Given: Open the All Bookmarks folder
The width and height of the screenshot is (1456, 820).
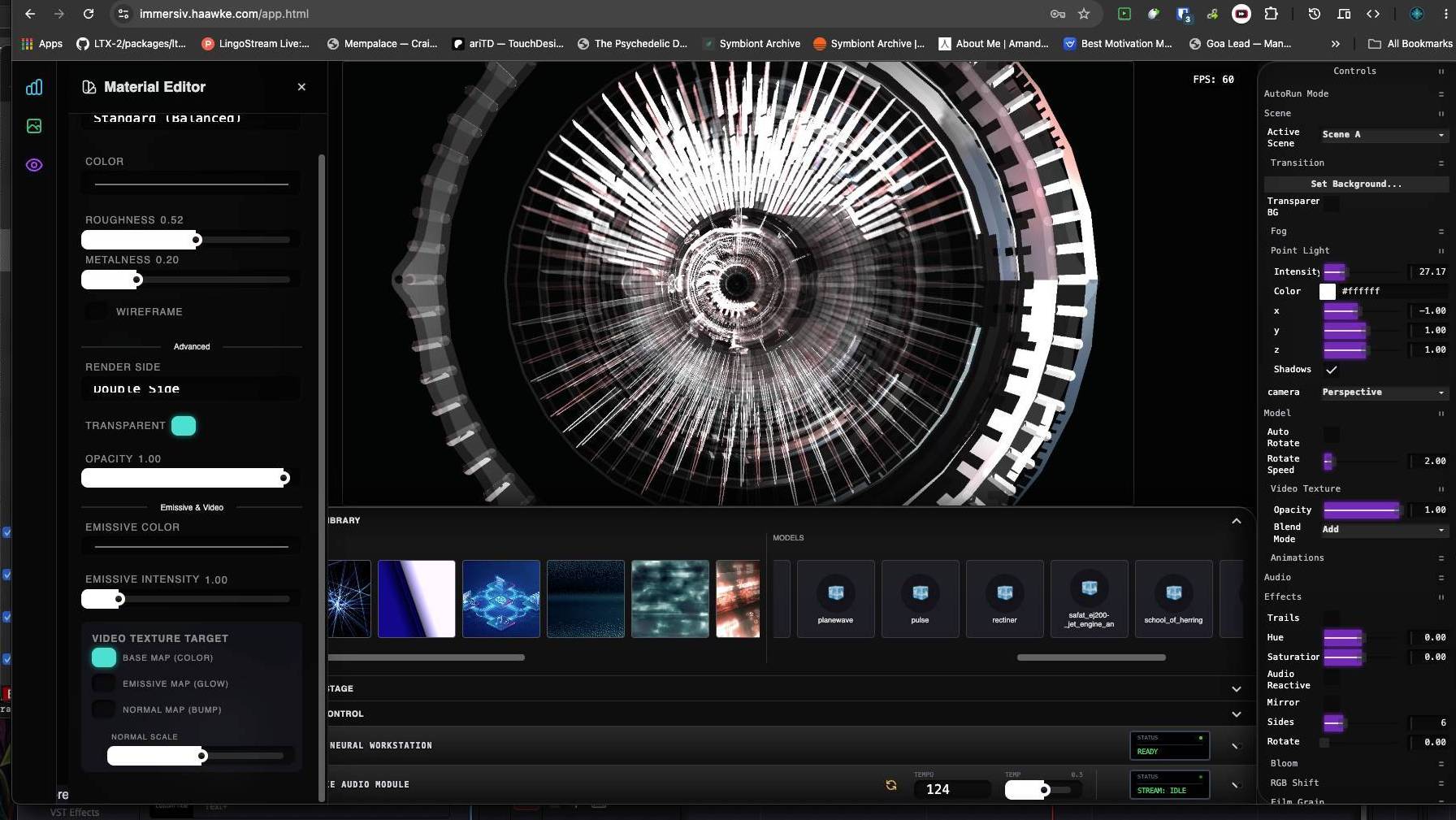Looking at the screenshot, I should [x=1410, y=44].
